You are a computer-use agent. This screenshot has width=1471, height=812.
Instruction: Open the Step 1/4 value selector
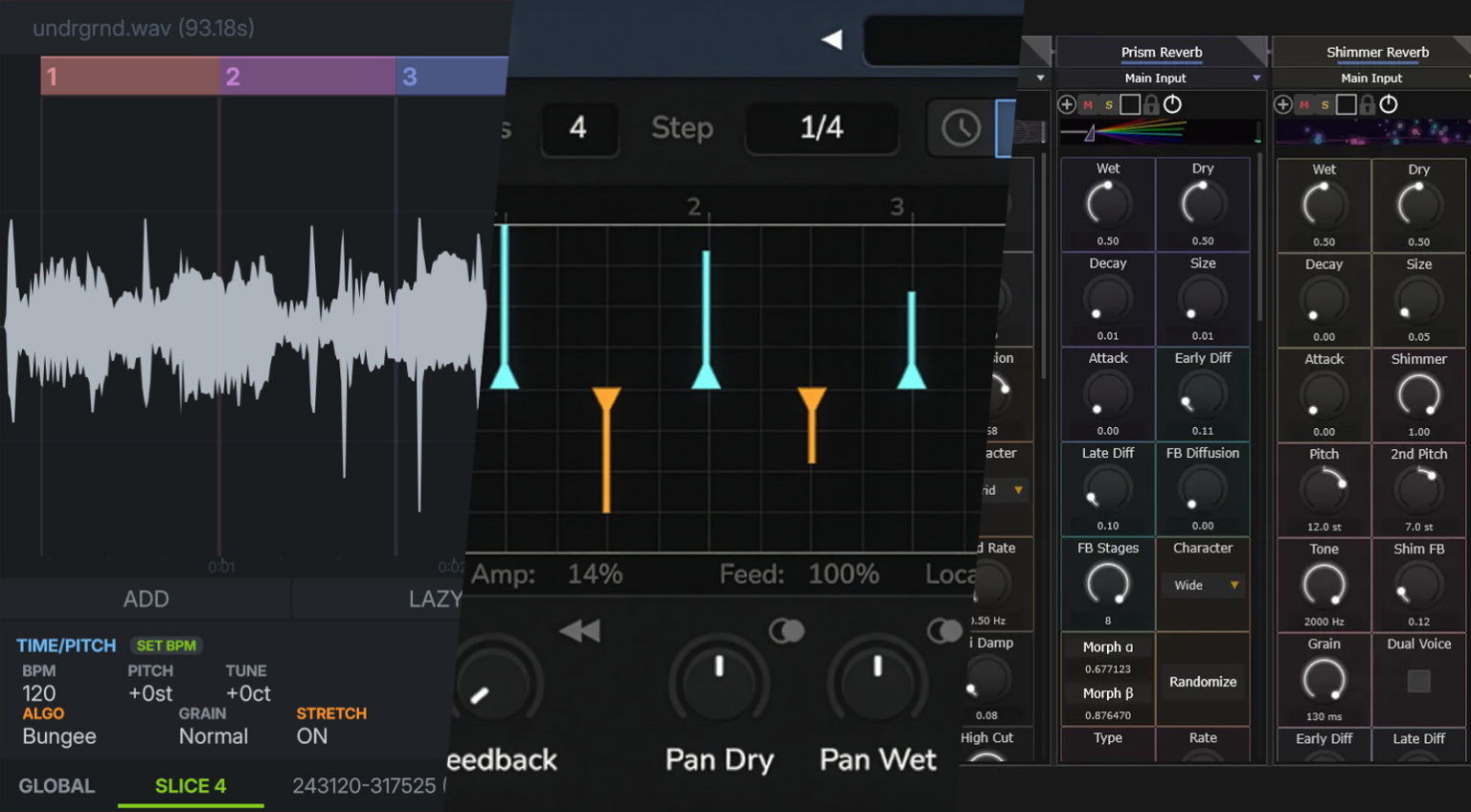(821, 127)
